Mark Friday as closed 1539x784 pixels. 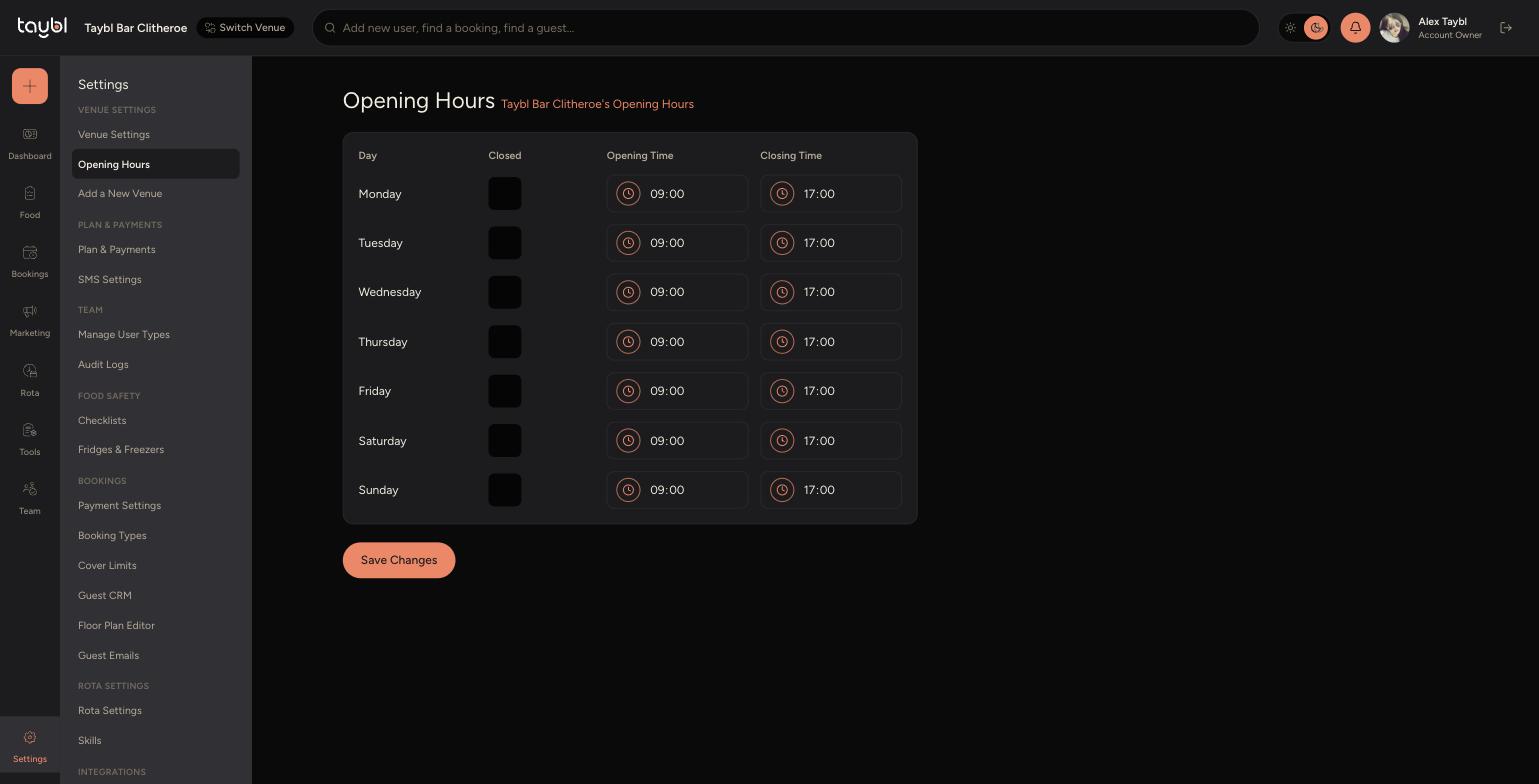505,391
